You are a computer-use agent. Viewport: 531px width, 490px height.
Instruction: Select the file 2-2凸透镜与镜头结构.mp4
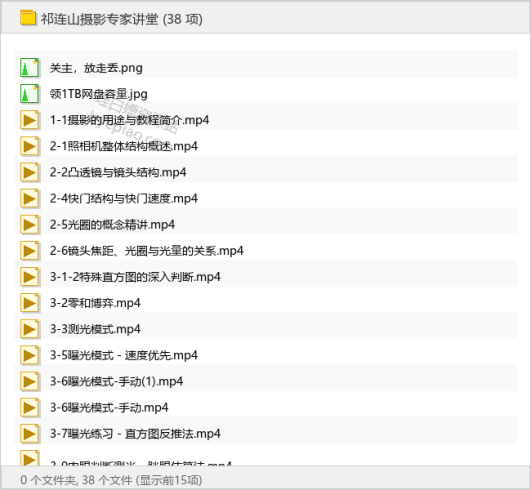(118, 172)
